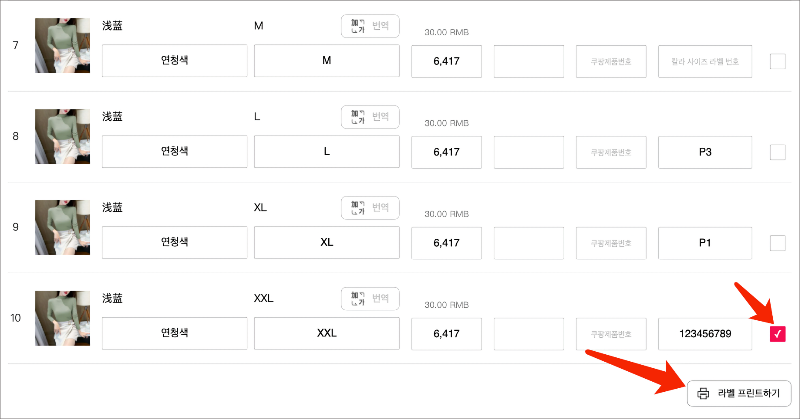Click the translate icon in row 8

[357, 118]
